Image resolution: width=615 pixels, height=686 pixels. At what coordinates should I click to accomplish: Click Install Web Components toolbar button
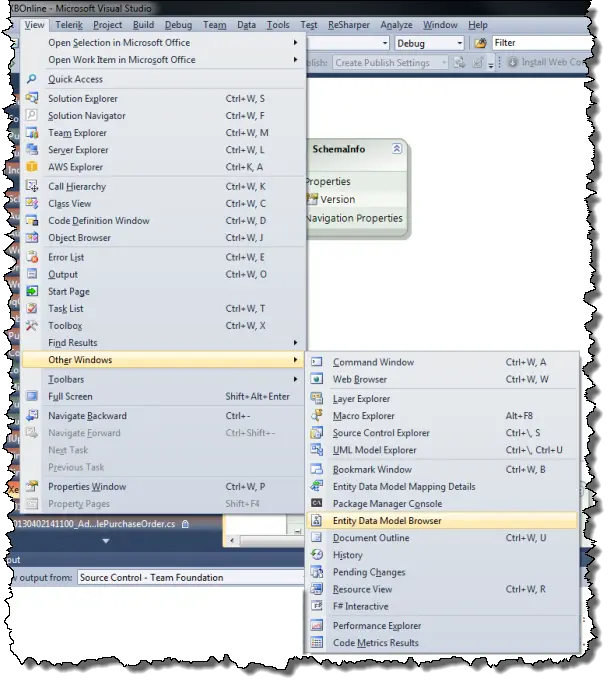[546, 63]
